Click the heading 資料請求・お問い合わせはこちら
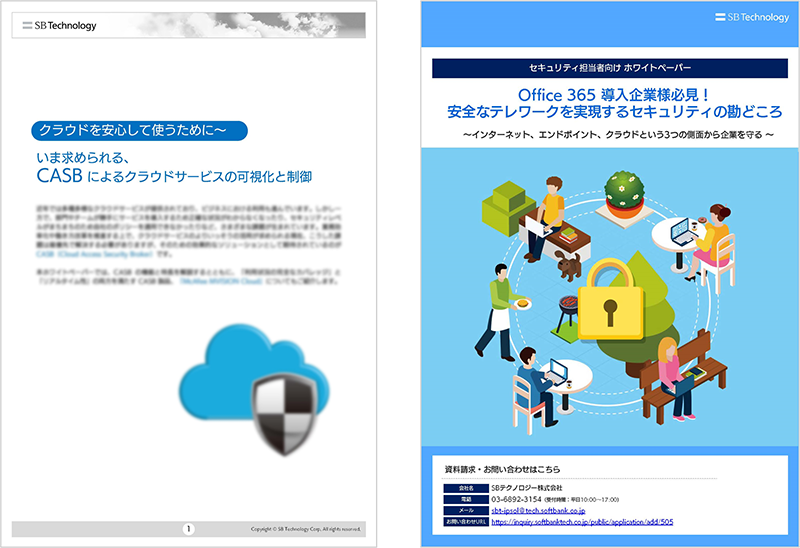This screenshot has height=548, width=800. [502, 469]
